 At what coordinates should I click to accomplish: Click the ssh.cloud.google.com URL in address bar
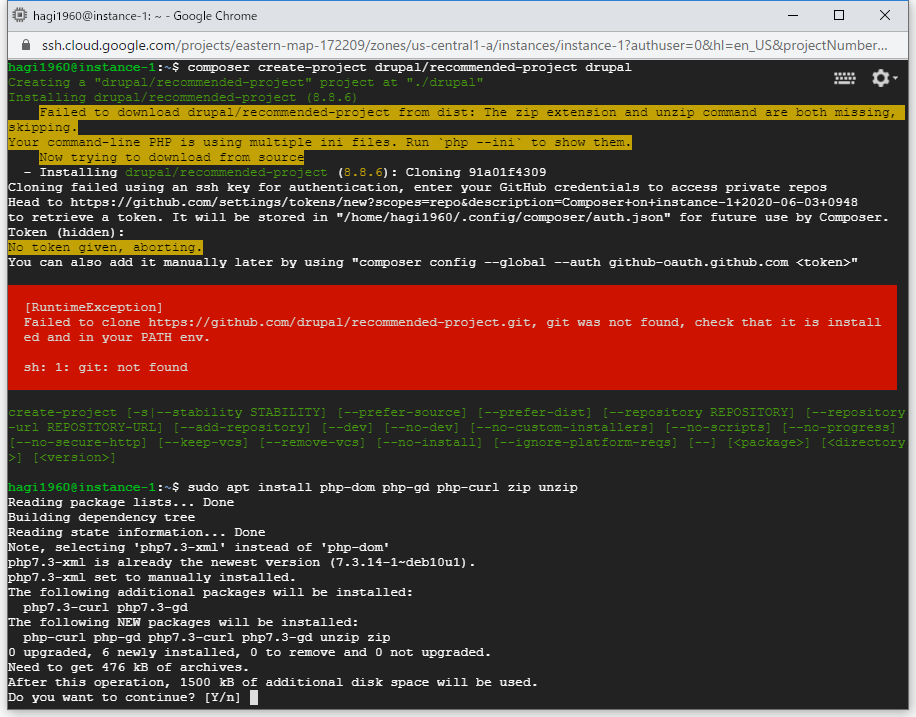464,46
